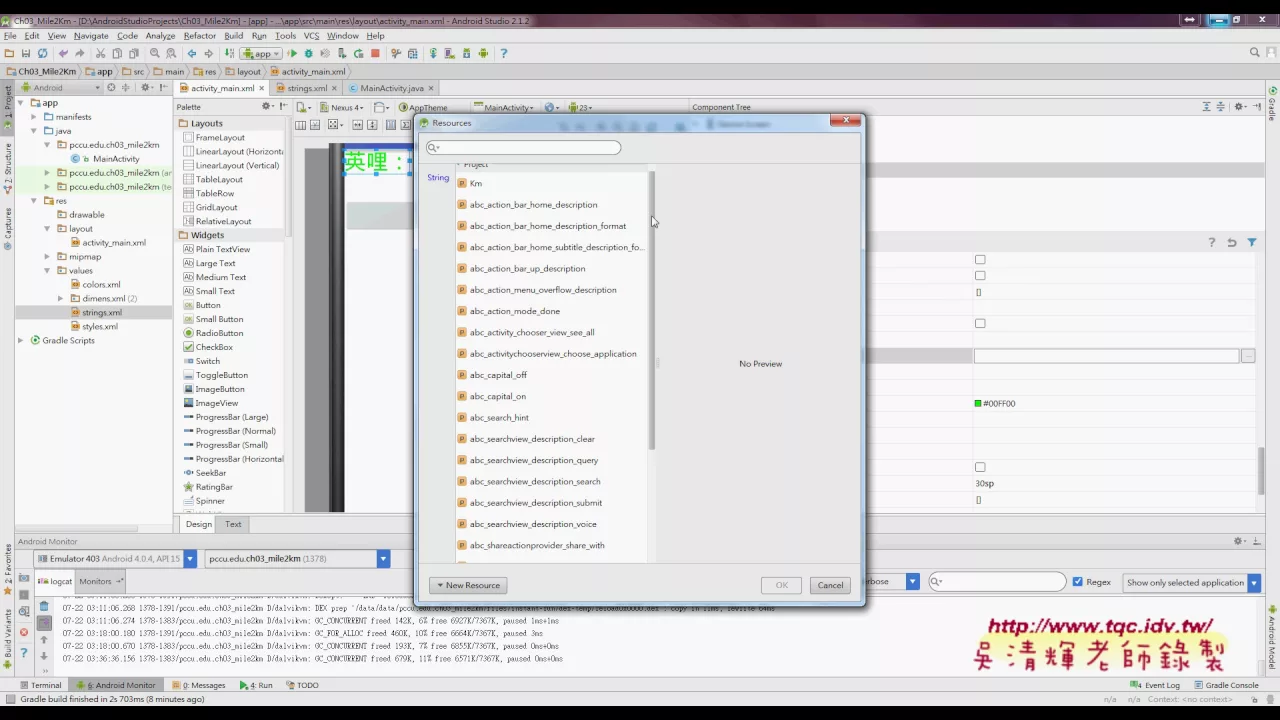This screenshot has width=1280, height=720.
Task: Click the properties help question mark icon
Action: (1211, 242)
